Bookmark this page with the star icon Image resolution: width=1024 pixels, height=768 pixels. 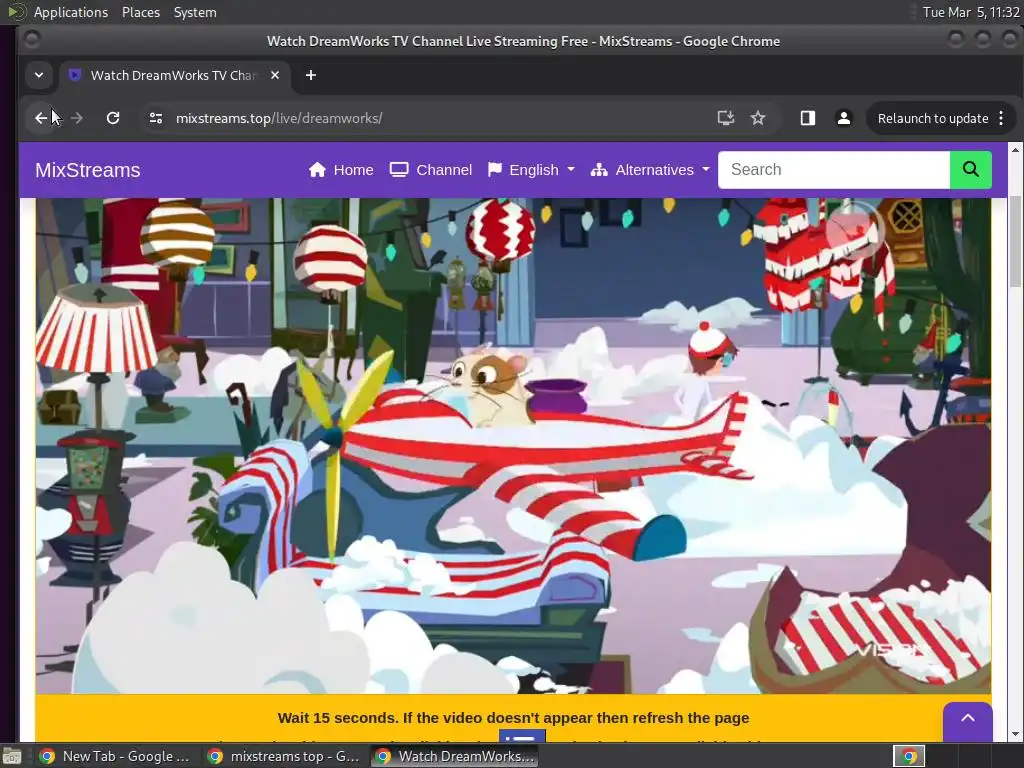758,118
